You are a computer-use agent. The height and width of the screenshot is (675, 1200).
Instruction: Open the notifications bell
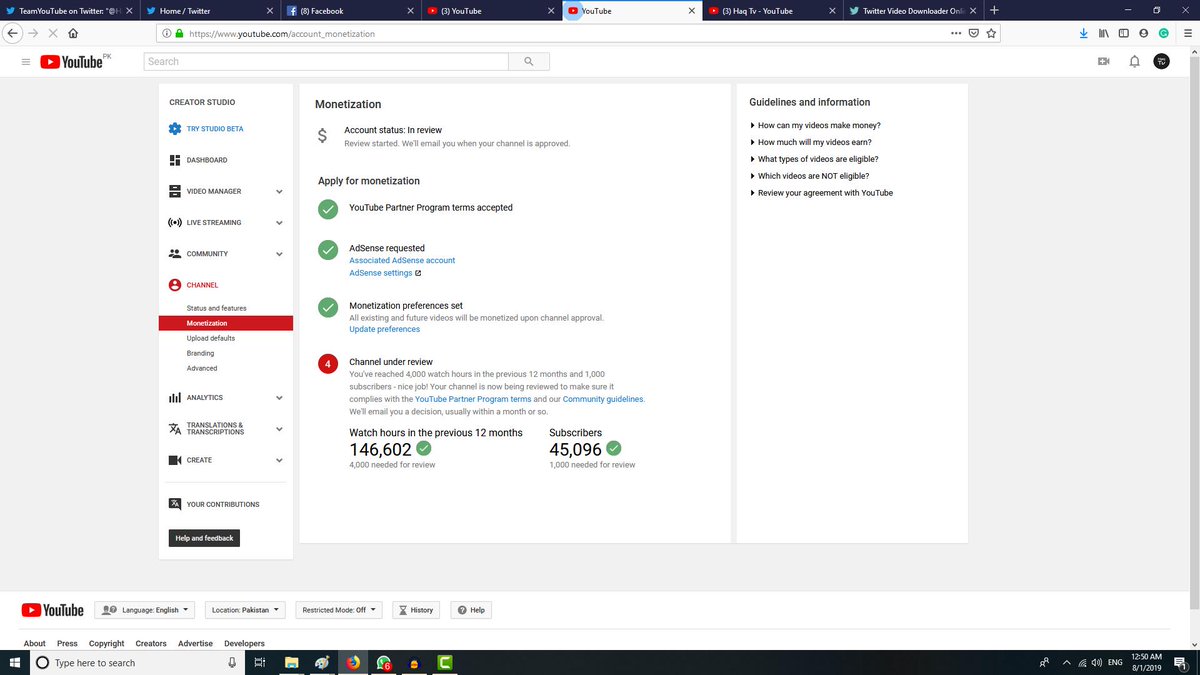tap(1134, 62)
